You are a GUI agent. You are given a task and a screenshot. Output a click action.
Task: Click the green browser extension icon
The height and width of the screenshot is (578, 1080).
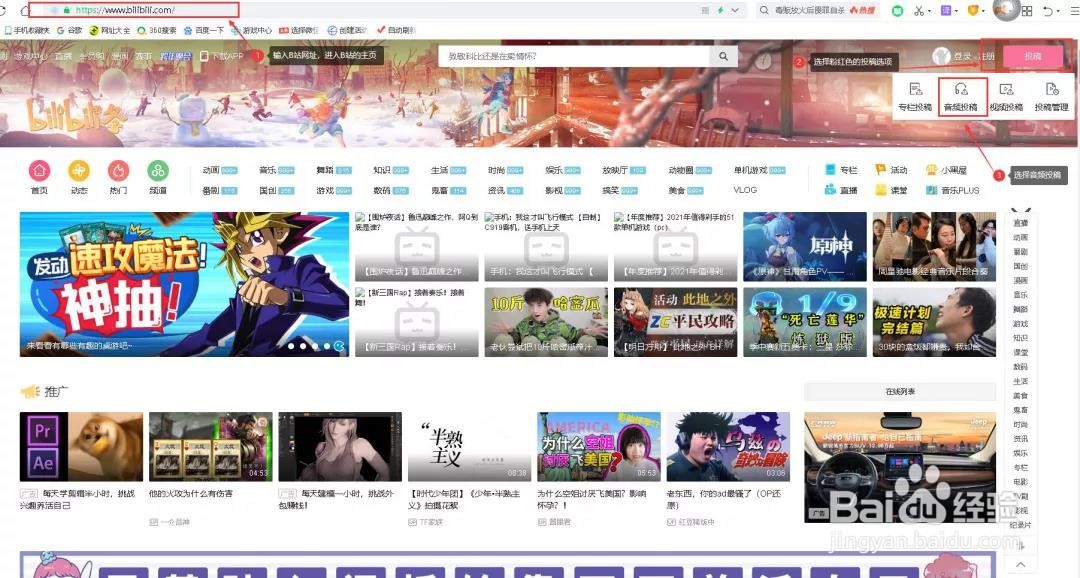pos(897,10)
